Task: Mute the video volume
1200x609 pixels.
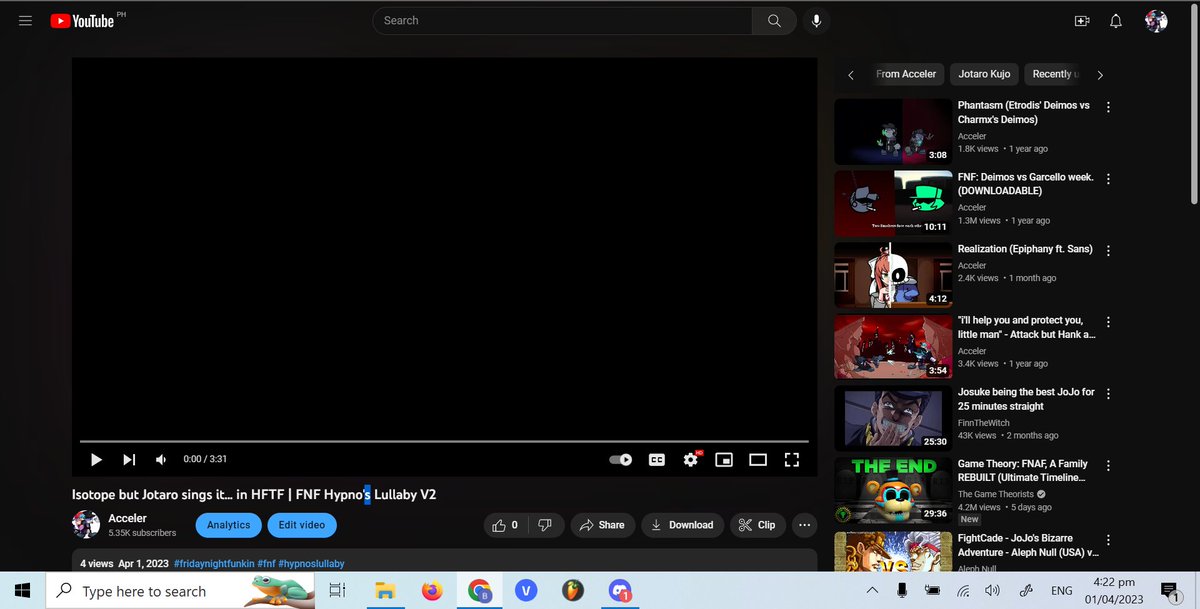Action: click(x=161, y=459)
